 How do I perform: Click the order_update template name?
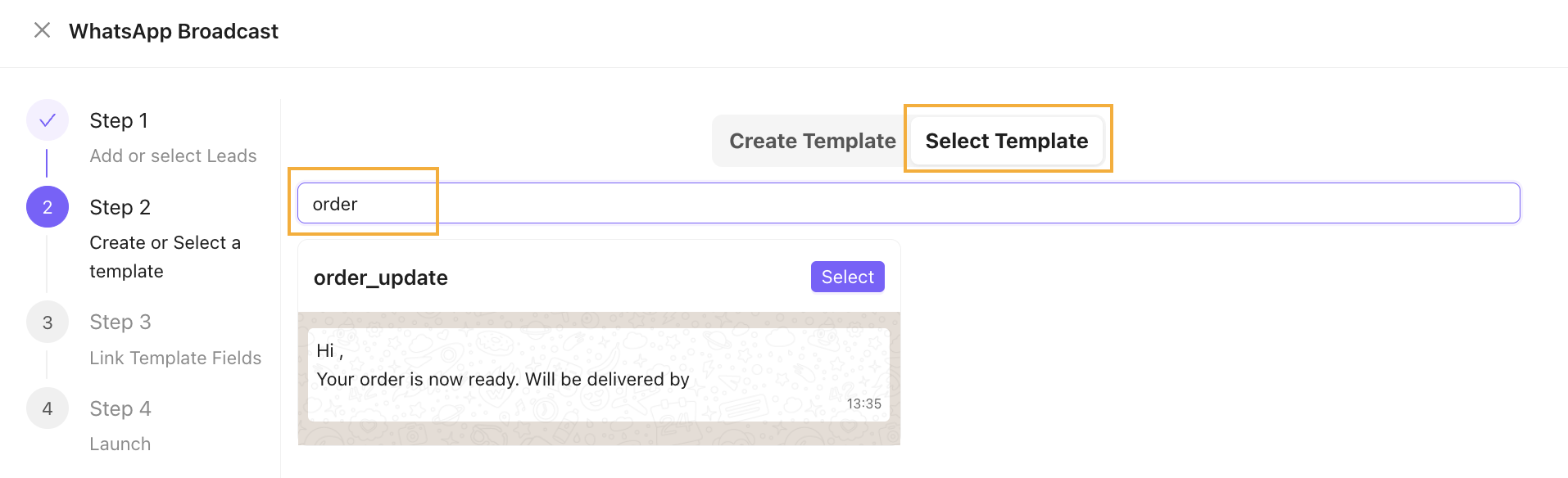click(x=381, y=277)
